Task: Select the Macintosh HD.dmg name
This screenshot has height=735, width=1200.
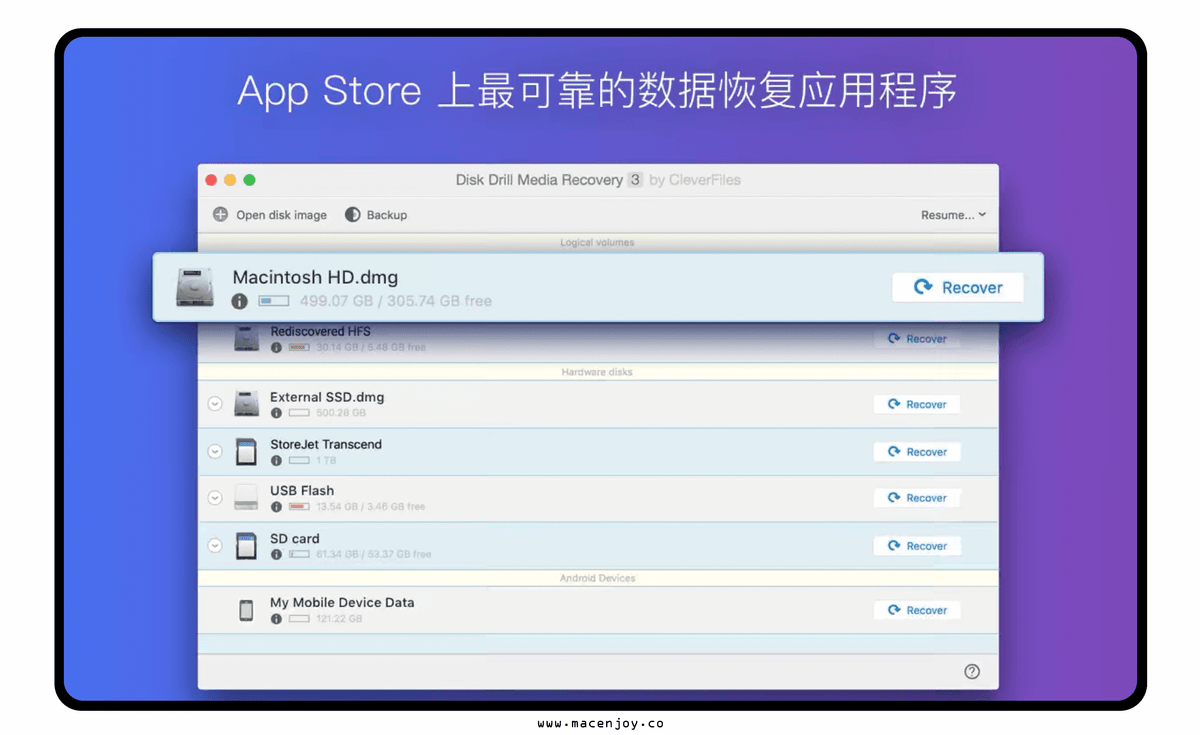Action: point(315,278)
